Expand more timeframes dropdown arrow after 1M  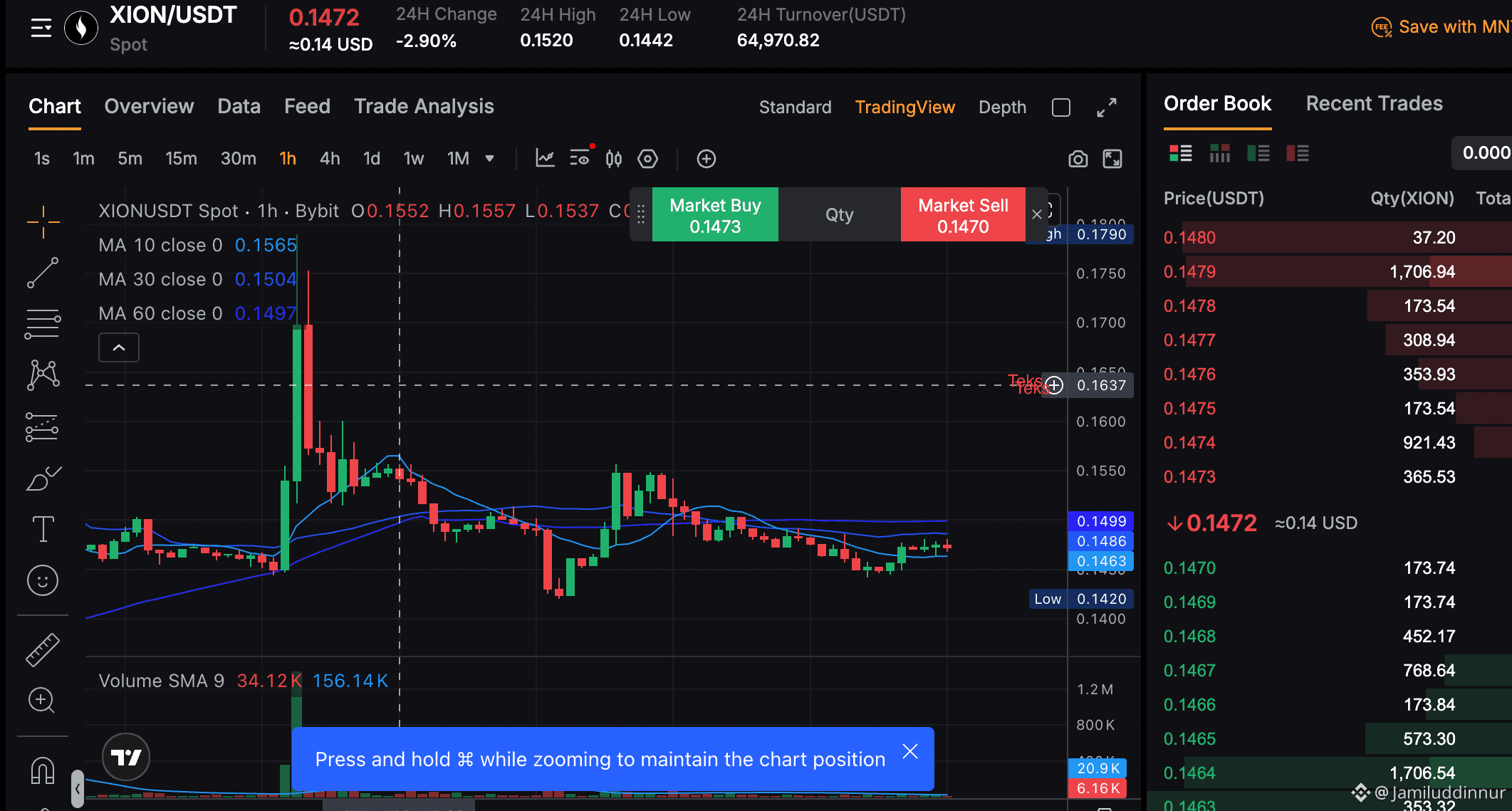490,158
